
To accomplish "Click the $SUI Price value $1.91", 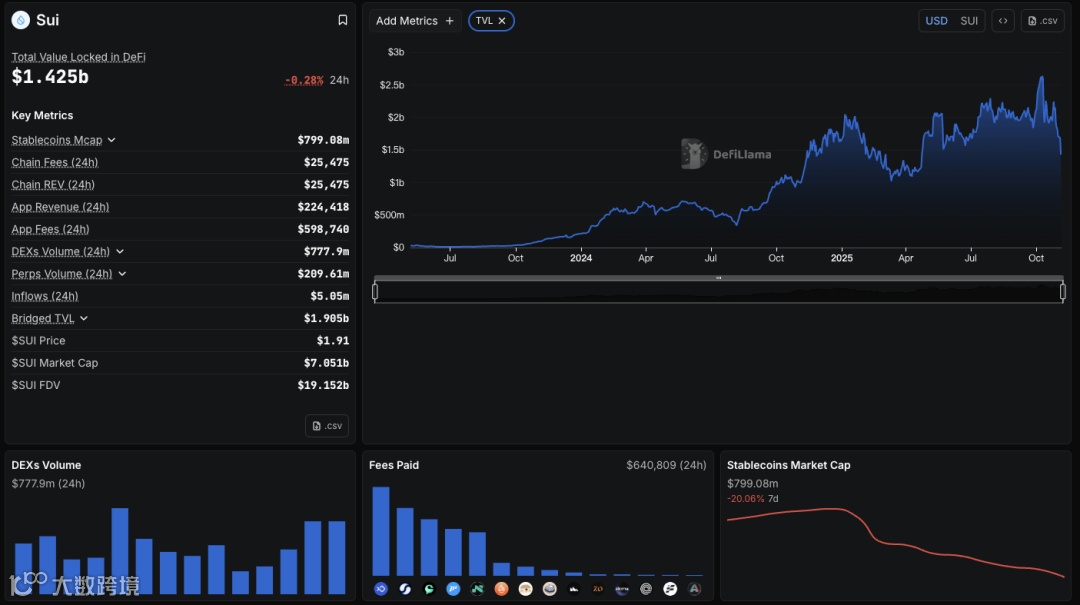I will coord(333,340).
